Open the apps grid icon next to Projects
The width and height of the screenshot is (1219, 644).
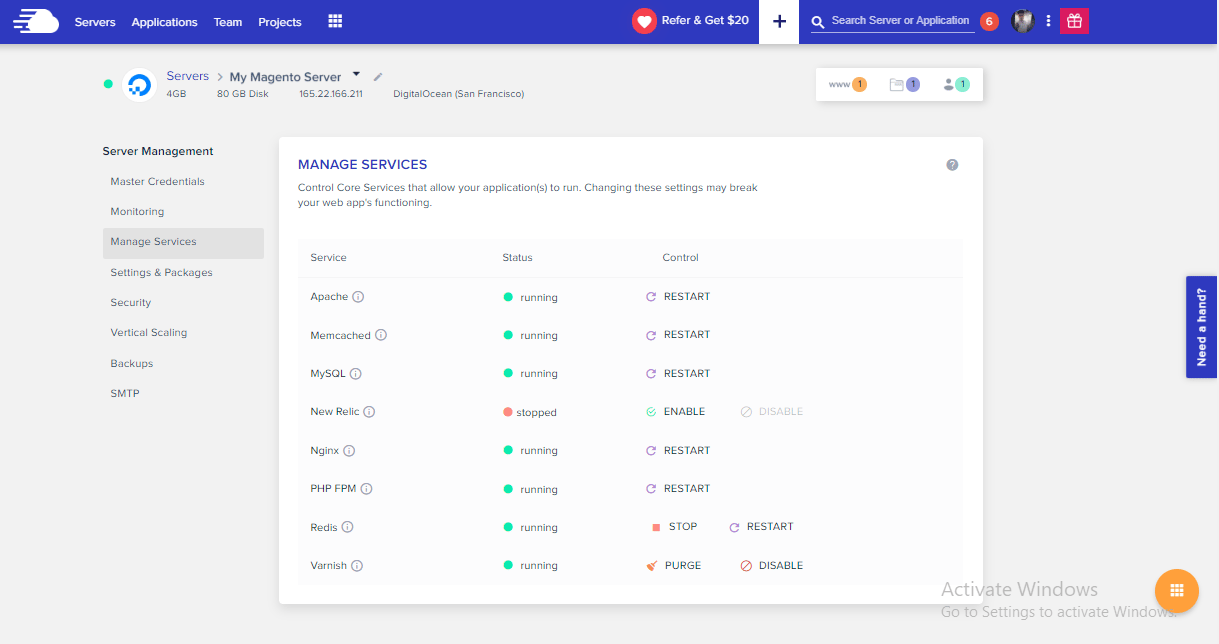335,20
